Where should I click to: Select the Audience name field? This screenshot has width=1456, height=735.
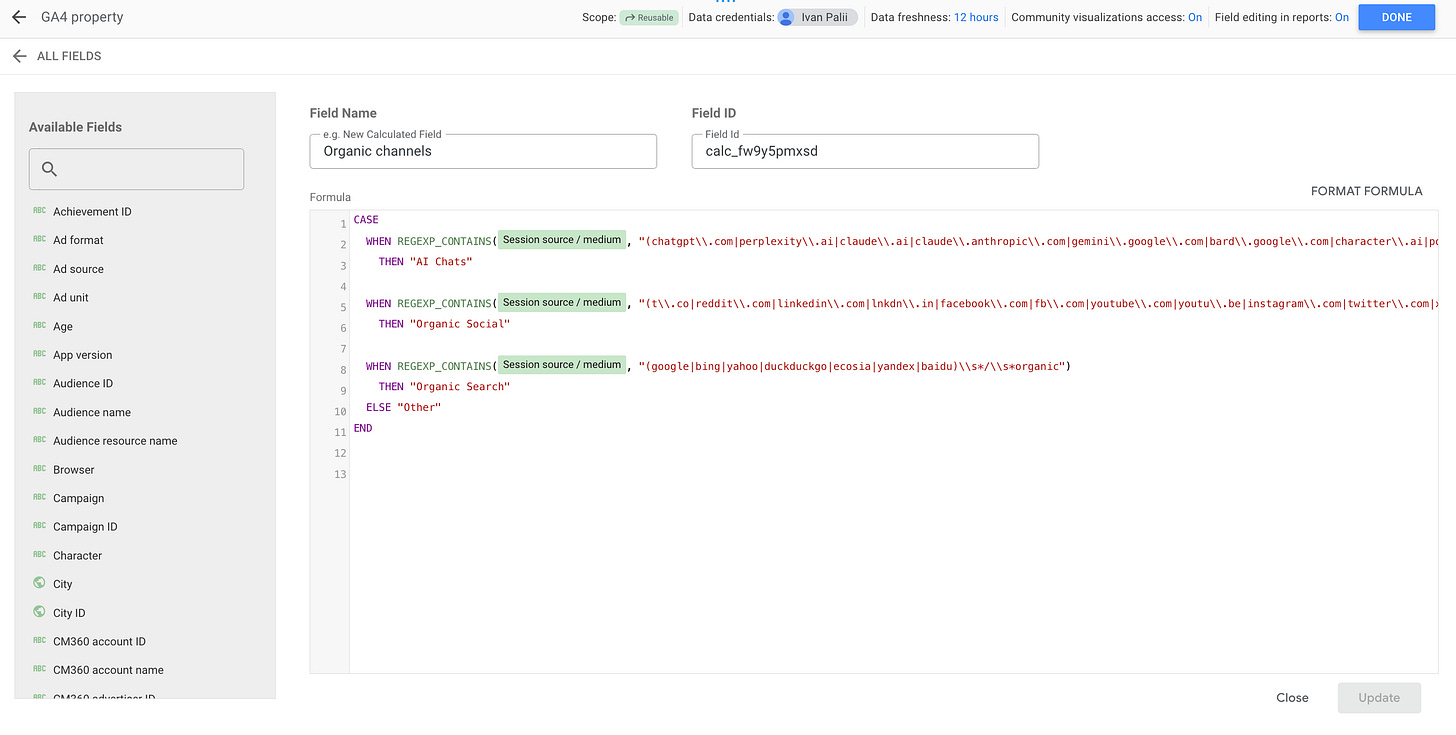pos(92,412)
